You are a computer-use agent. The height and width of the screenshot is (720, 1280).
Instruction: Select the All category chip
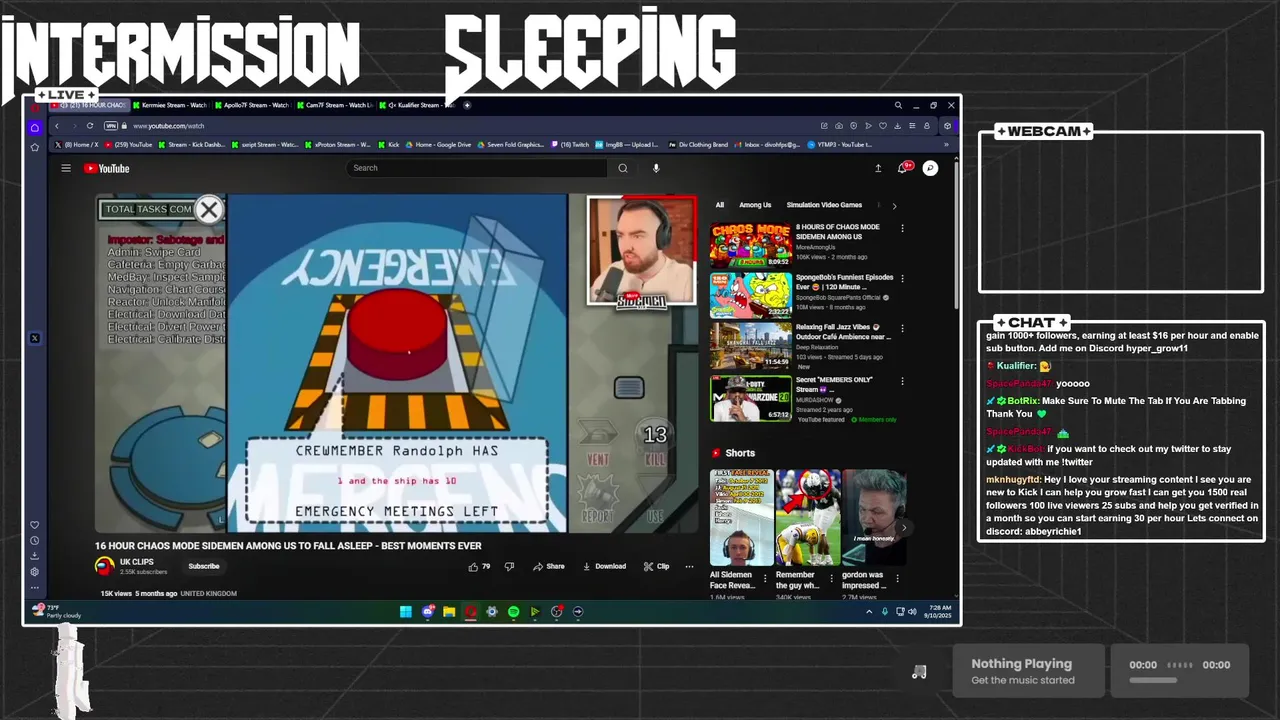(719, 205)
